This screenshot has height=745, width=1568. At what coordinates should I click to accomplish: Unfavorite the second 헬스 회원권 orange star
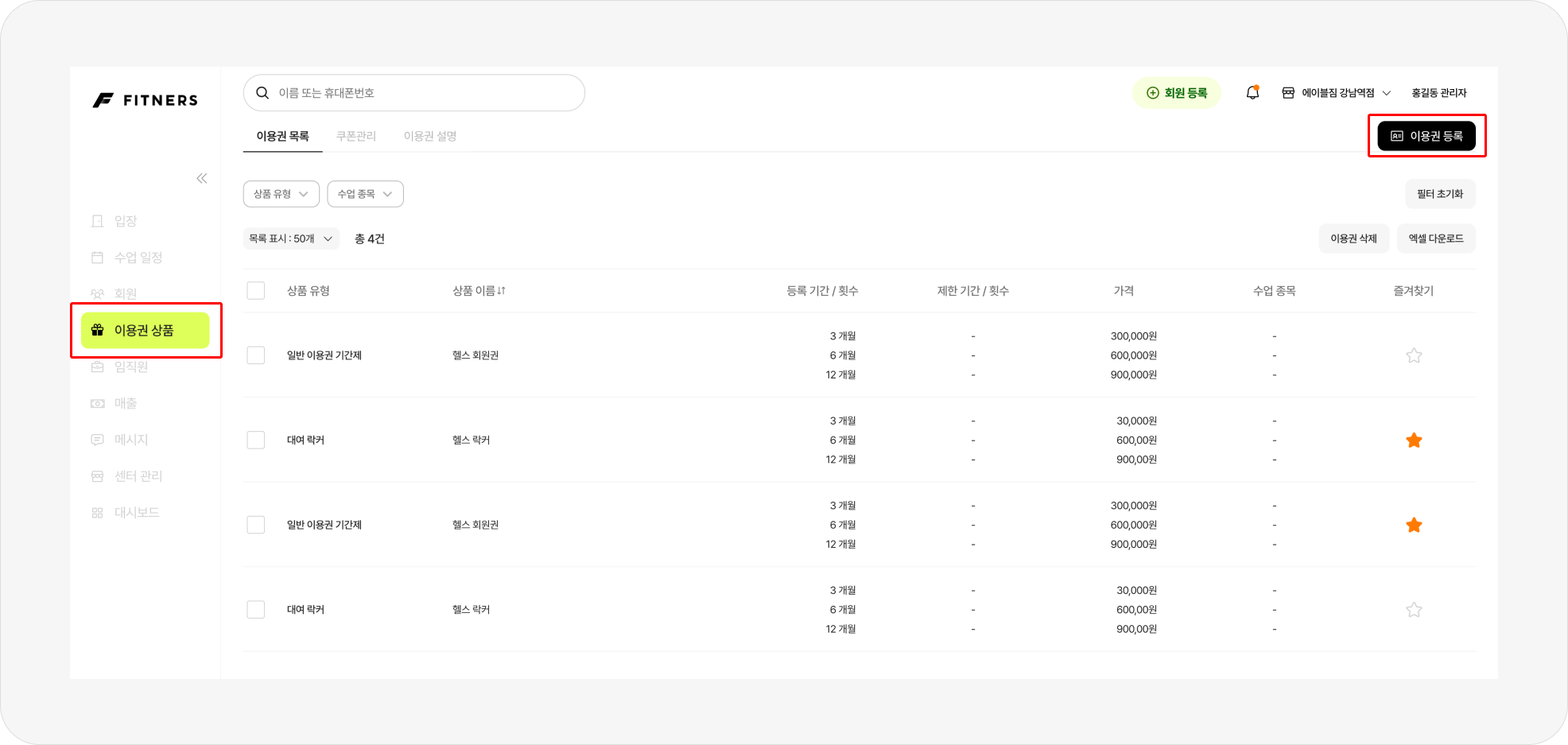[x=1414, y=525]
